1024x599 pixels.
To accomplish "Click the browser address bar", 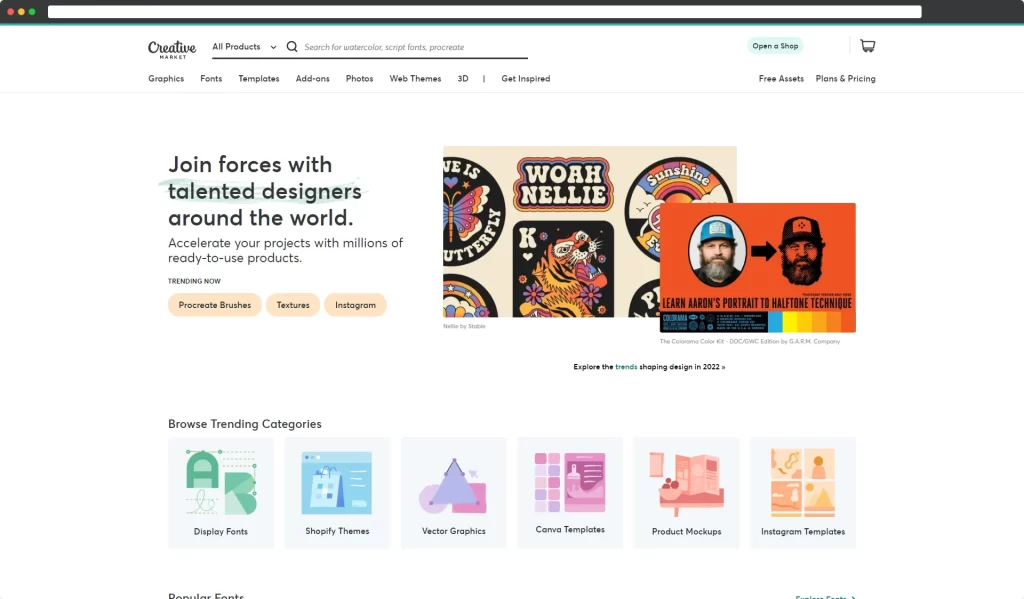I will 485,12.
